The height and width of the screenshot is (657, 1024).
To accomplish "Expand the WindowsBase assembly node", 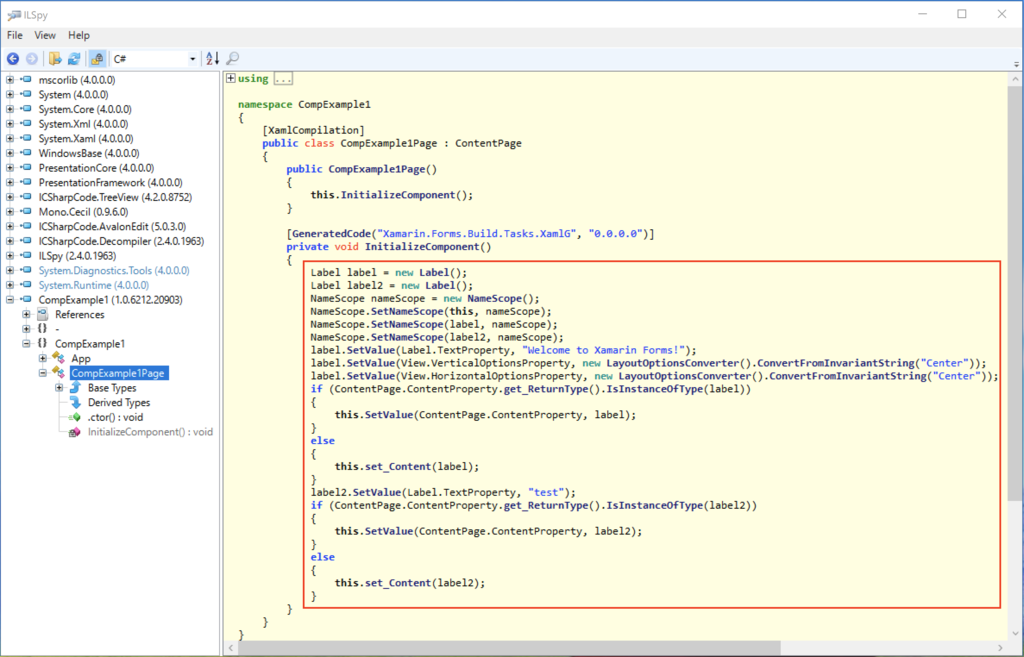I will click(10, 153).
